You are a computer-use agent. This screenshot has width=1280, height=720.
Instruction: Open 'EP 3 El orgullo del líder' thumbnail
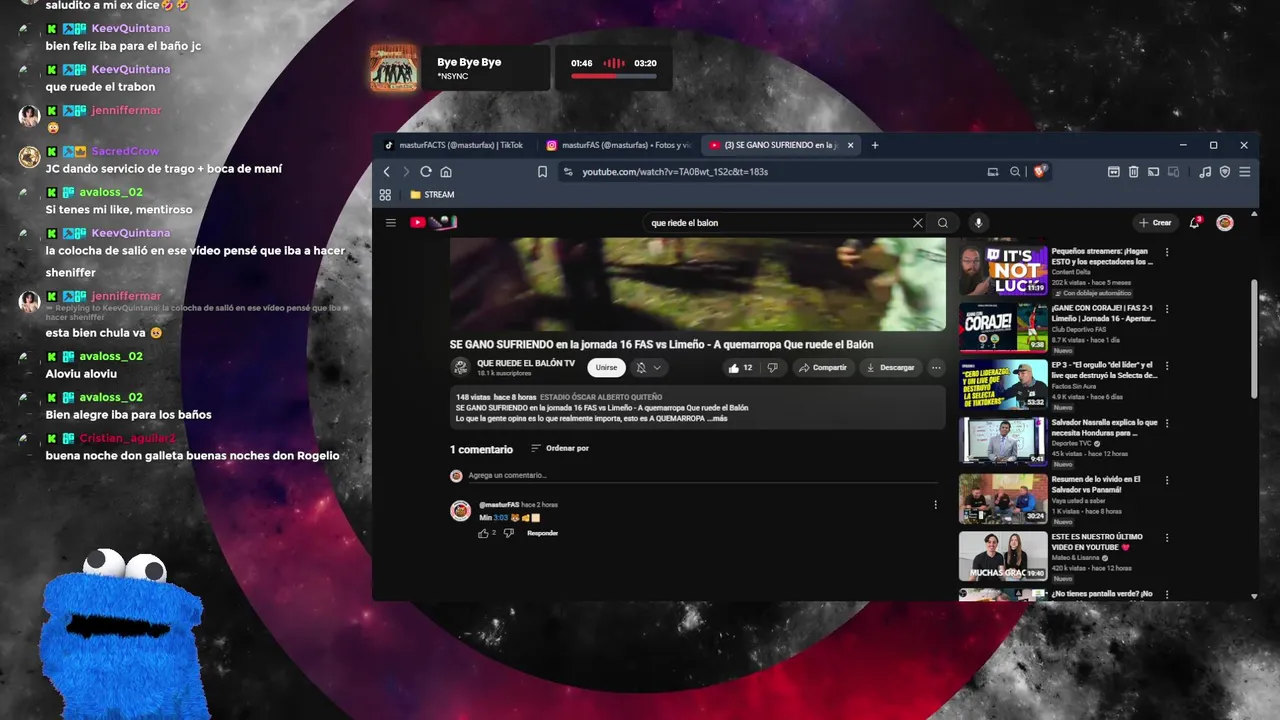(1003, 384)
